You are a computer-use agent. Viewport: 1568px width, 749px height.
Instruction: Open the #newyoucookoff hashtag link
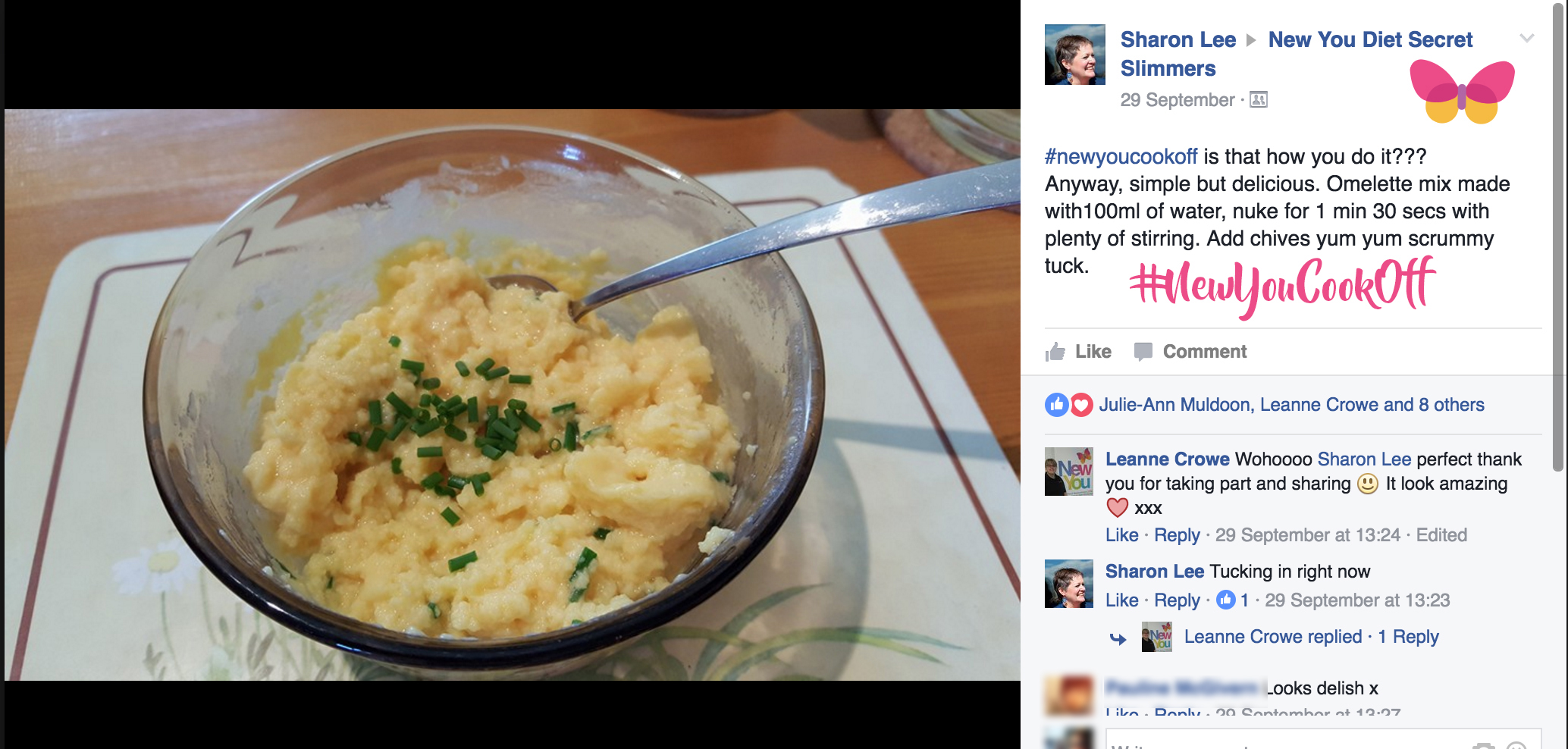(x=1121, y=157)
